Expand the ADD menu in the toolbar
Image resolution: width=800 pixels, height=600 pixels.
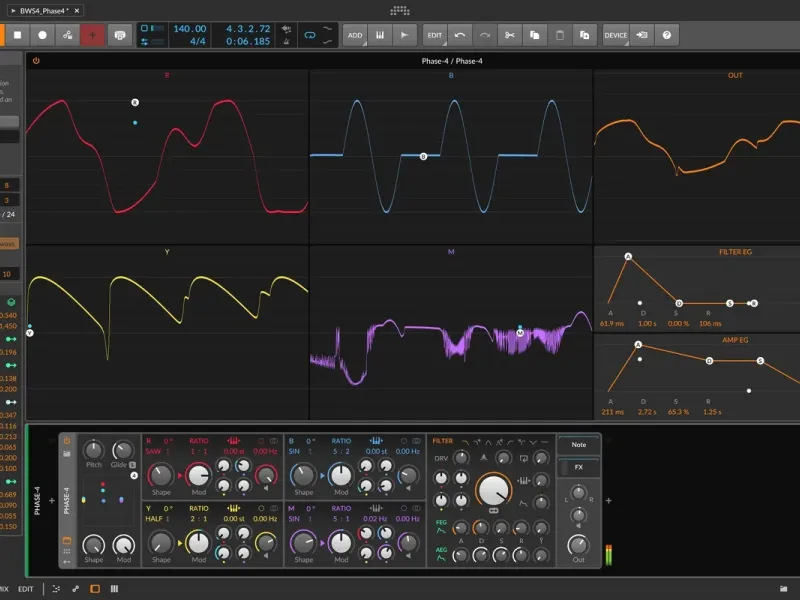coord(355,35)
